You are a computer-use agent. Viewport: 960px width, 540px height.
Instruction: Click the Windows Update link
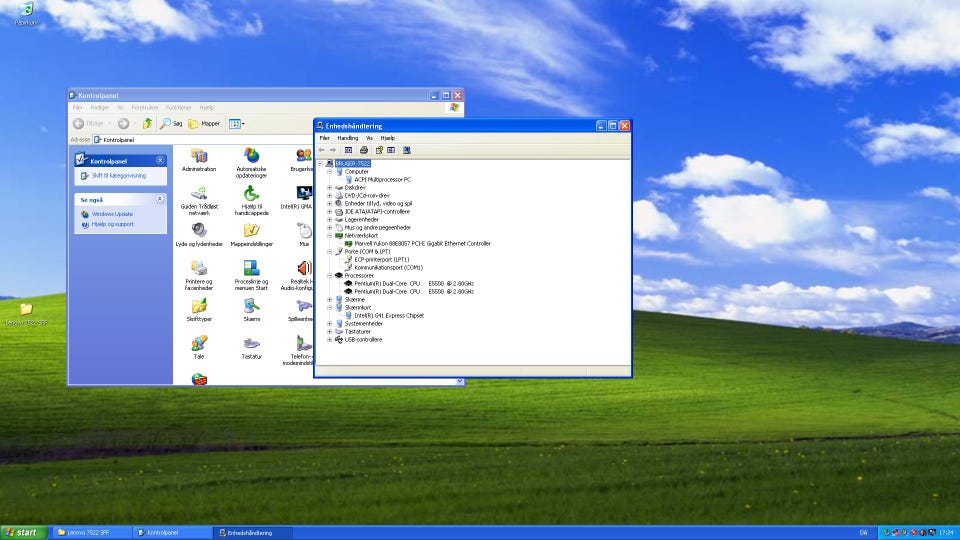tap(112, 214)
